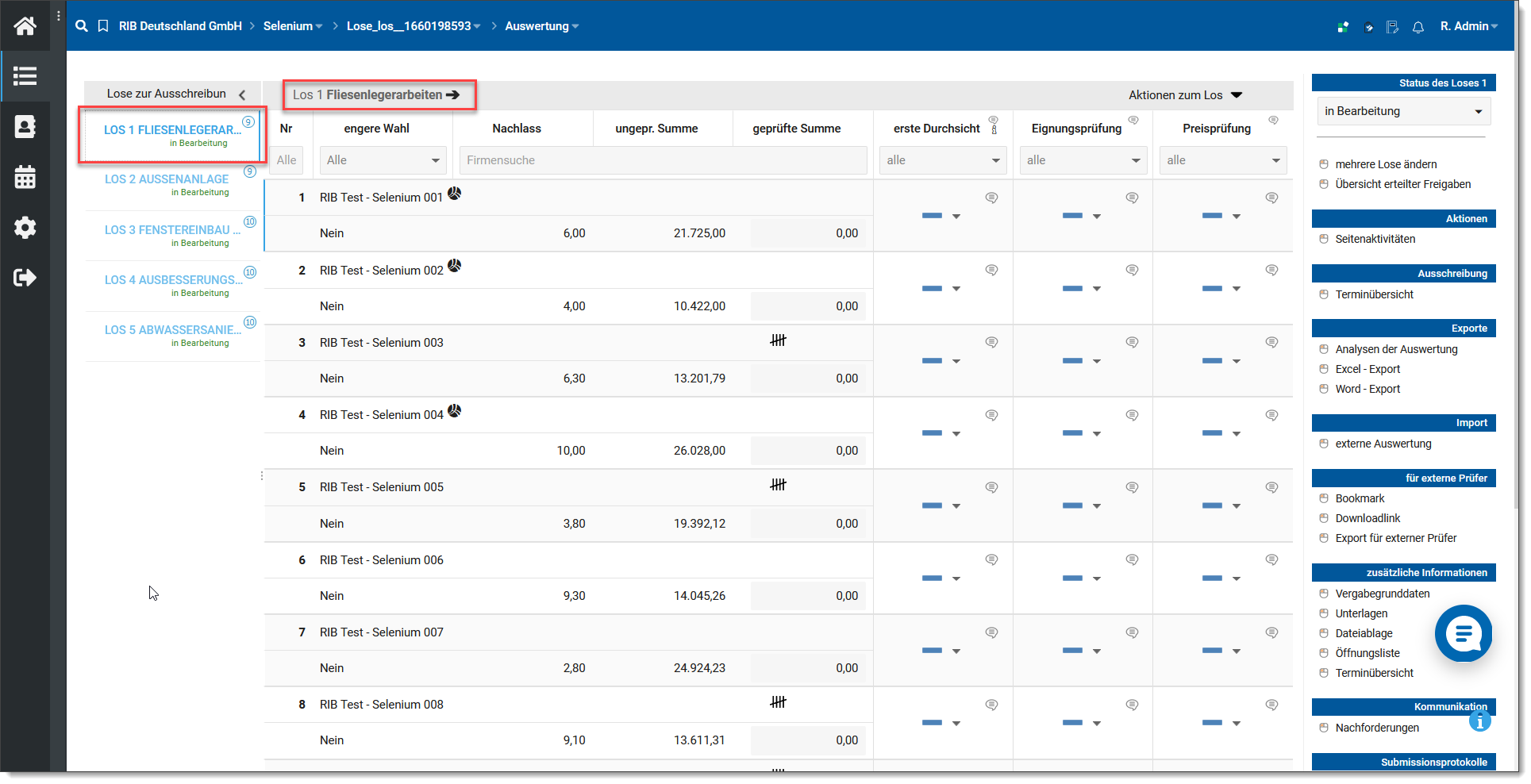This screenshot has height=784, width=1531.
Task: Open the erste Durchsicht filter dropdown
Action: click(x=943, y=160)
